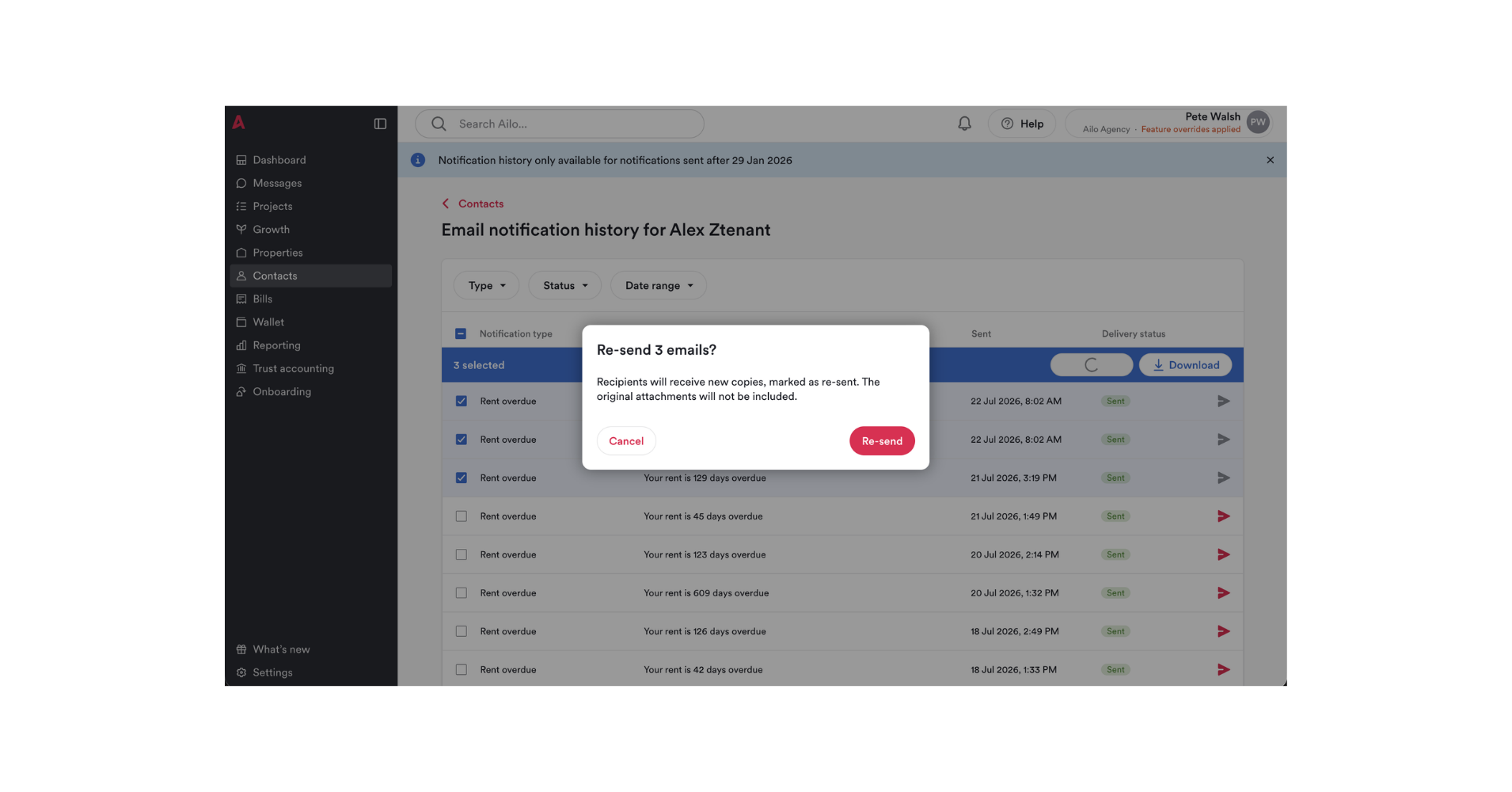The image size is (1512, 792).
Task: Open Projects in the sidebar
Action: point(310,206)
